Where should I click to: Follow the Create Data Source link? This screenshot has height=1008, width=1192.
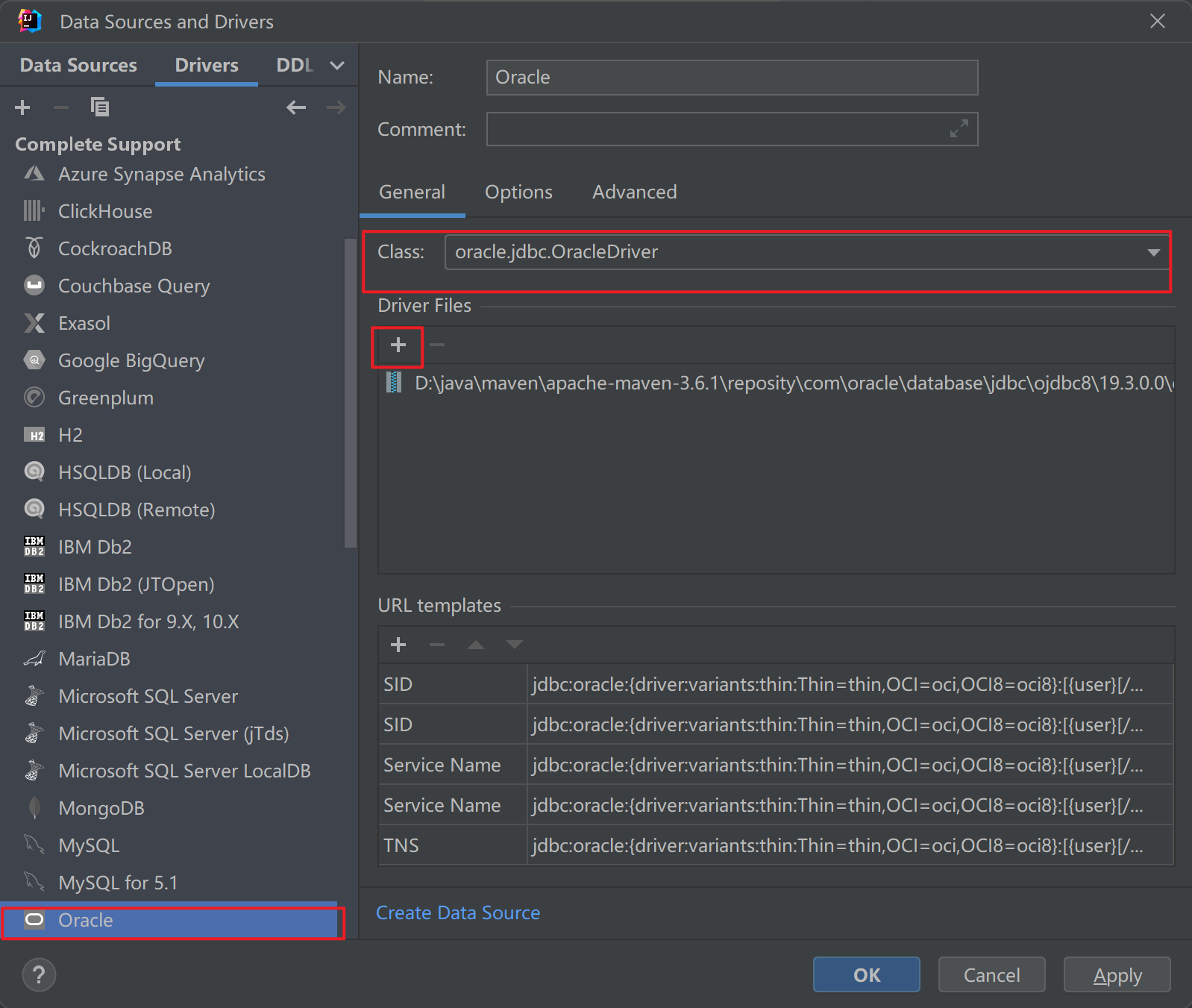tap(458, 913)
